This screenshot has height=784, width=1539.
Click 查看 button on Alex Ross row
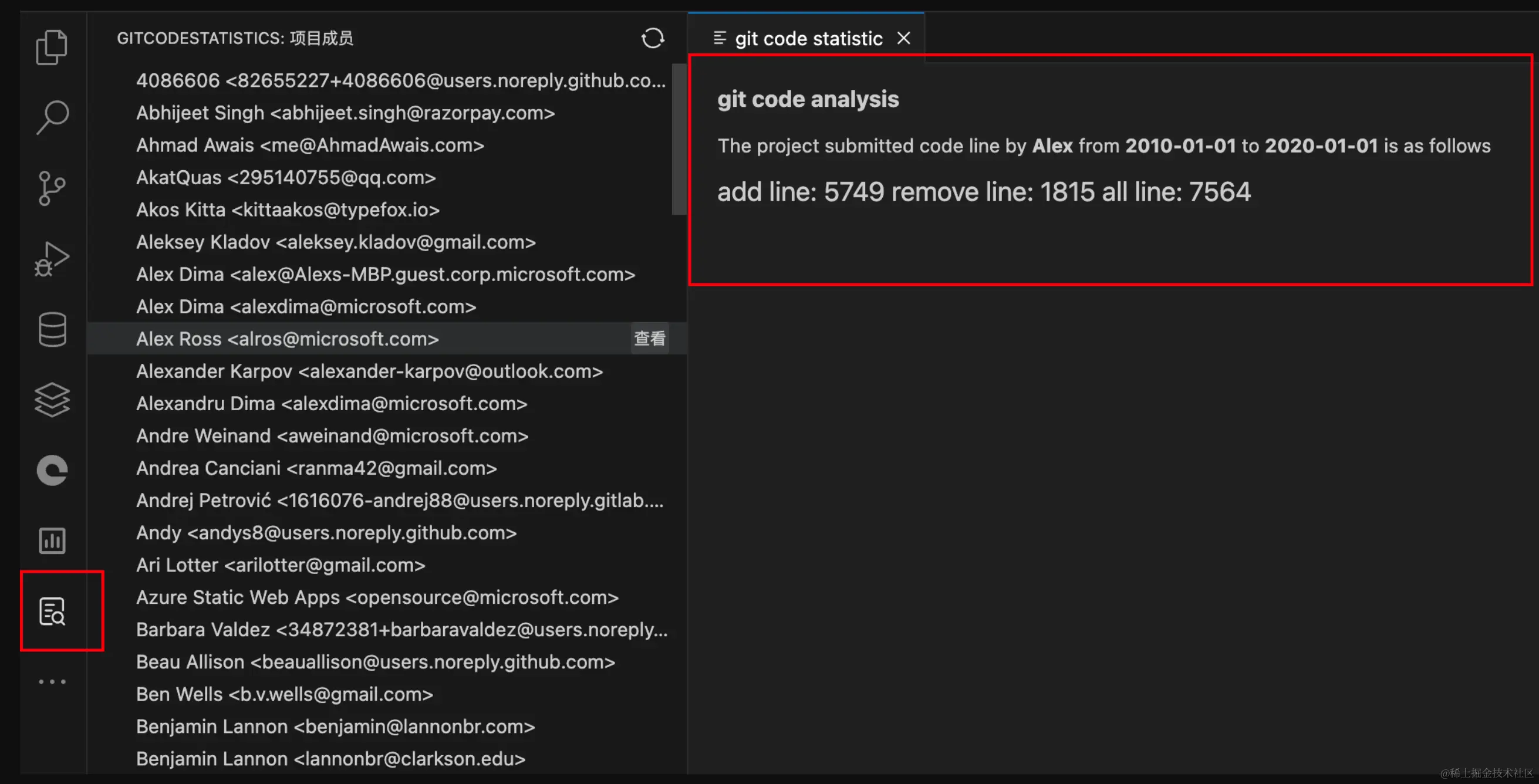pos(649,339)
